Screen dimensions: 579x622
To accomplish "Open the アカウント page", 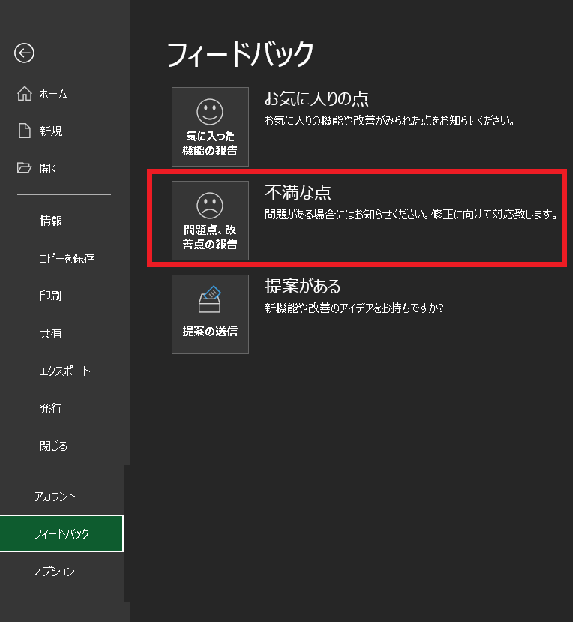I will tap(55, 496).
